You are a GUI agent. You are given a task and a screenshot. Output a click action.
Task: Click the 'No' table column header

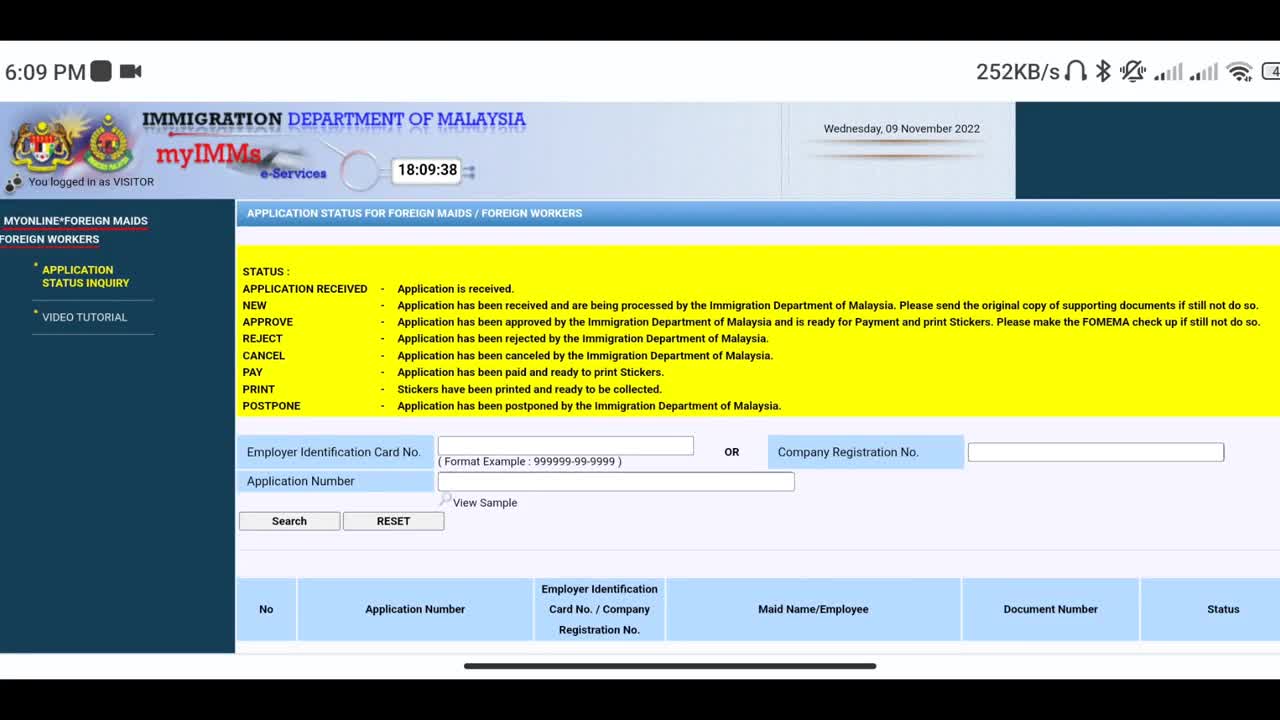click(x=266, y=609)
